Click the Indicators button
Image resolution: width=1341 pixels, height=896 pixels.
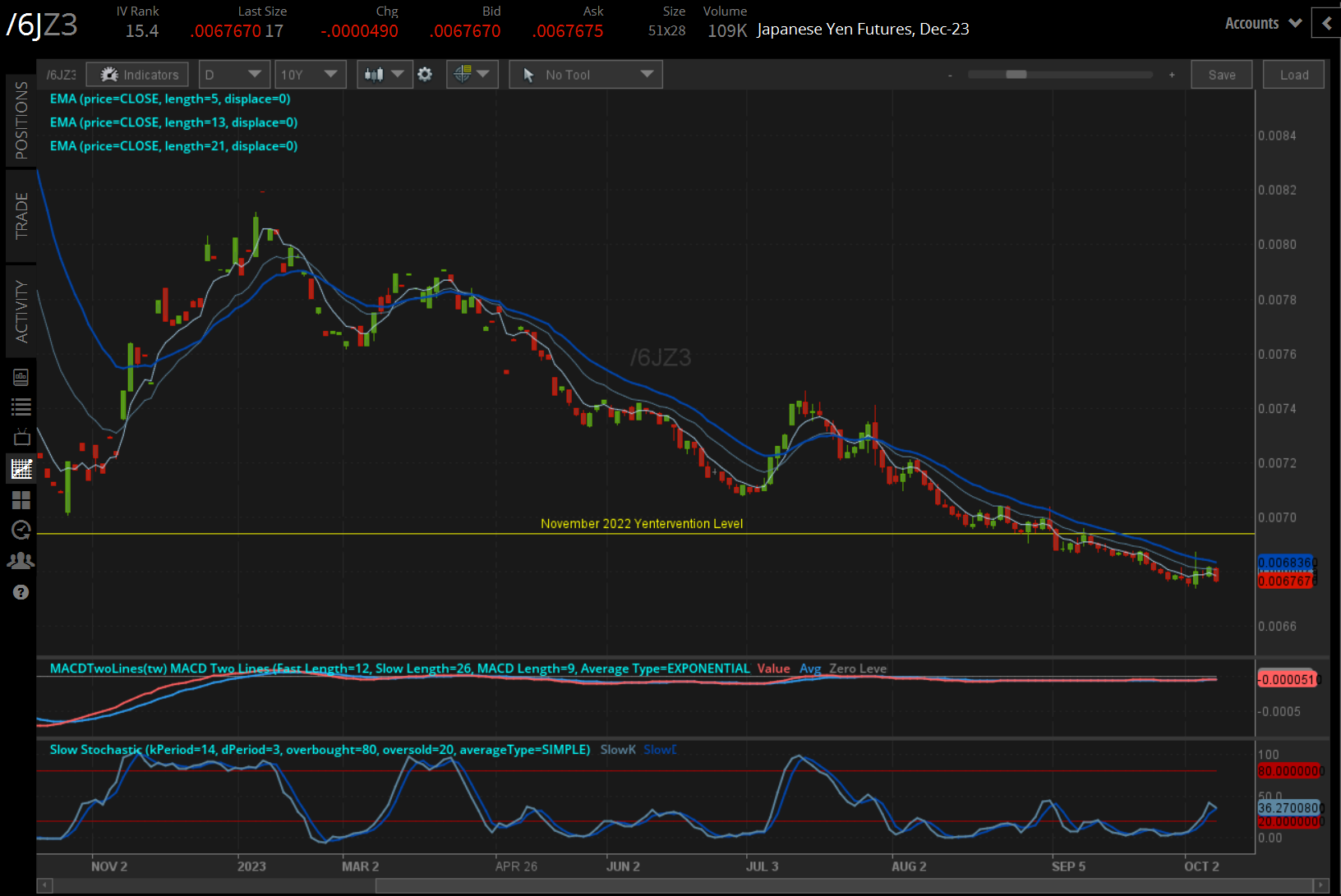tap(138, 75)
